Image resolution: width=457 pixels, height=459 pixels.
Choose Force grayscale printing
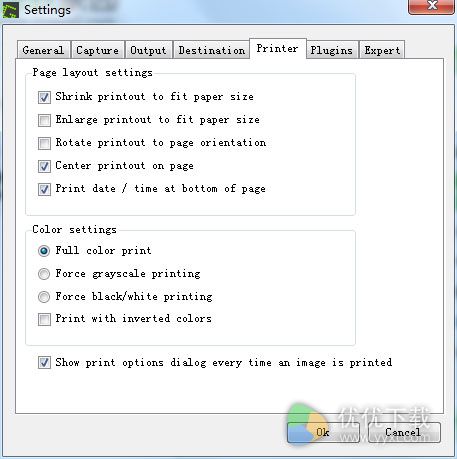click(x=44, y=274)
